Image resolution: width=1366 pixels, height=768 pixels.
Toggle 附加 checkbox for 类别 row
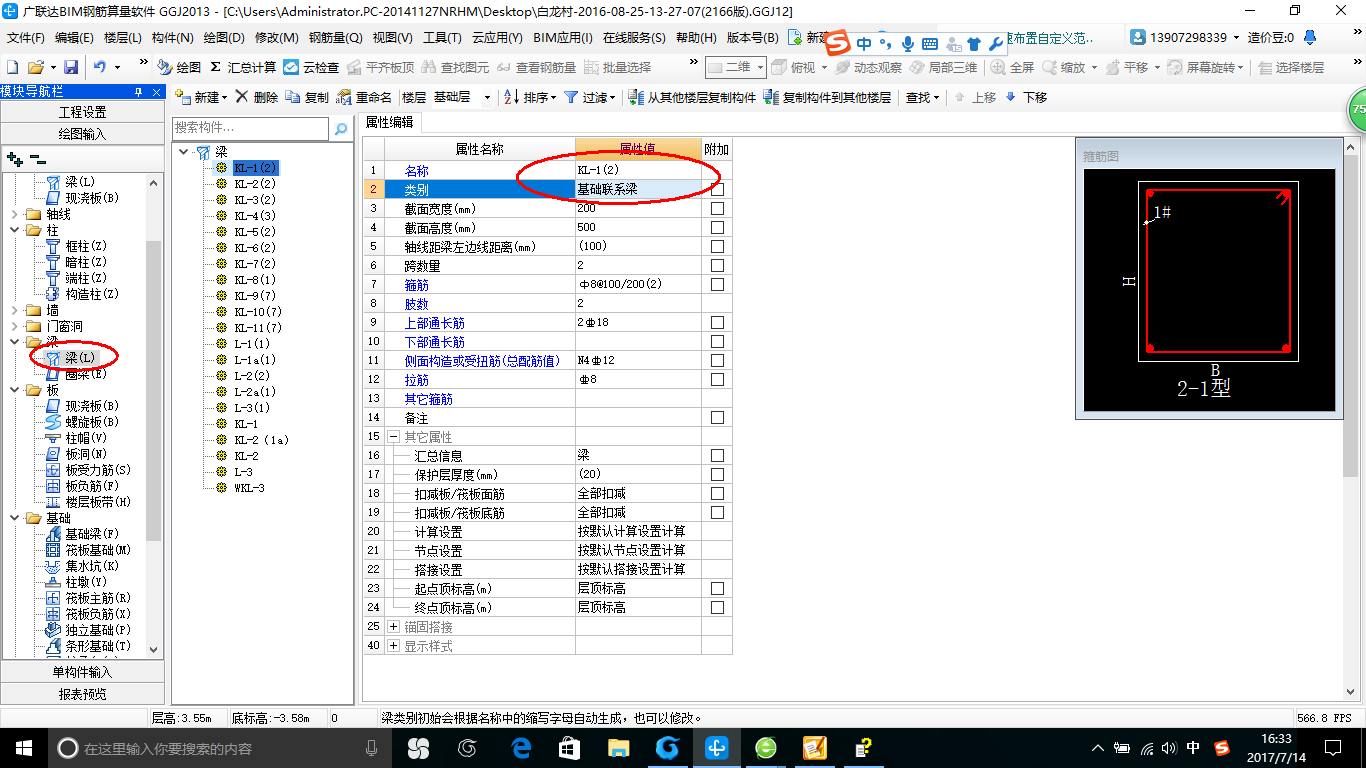(x=717, y=189)
